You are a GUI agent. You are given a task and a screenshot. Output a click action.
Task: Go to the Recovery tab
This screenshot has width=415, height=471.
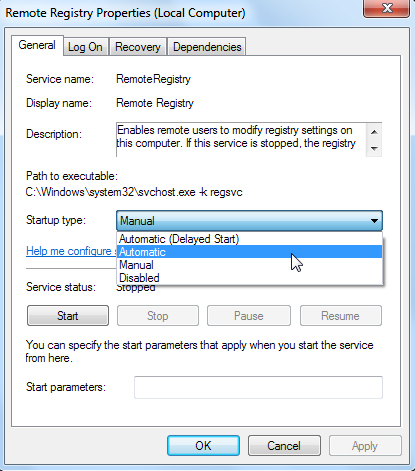tap(138, 47)
